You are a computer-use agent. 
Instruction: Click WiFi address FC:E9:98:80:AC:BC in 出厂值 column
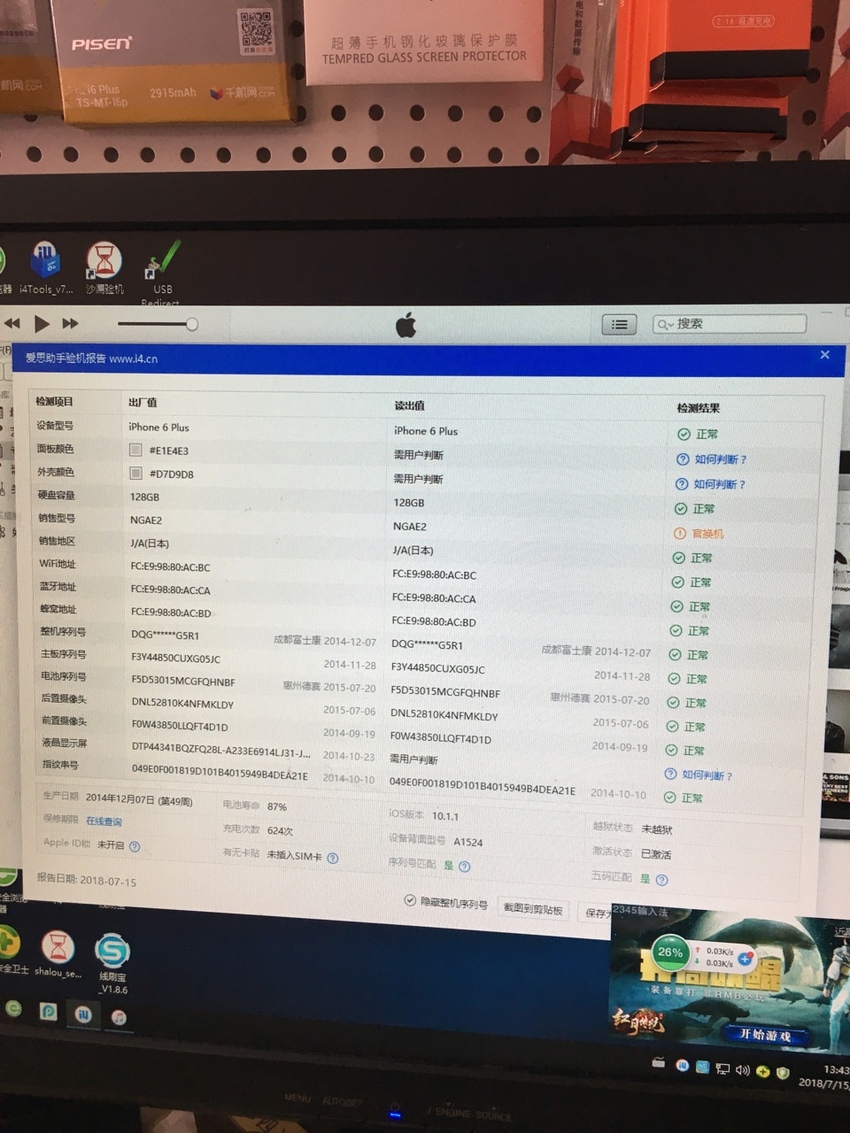171,567
